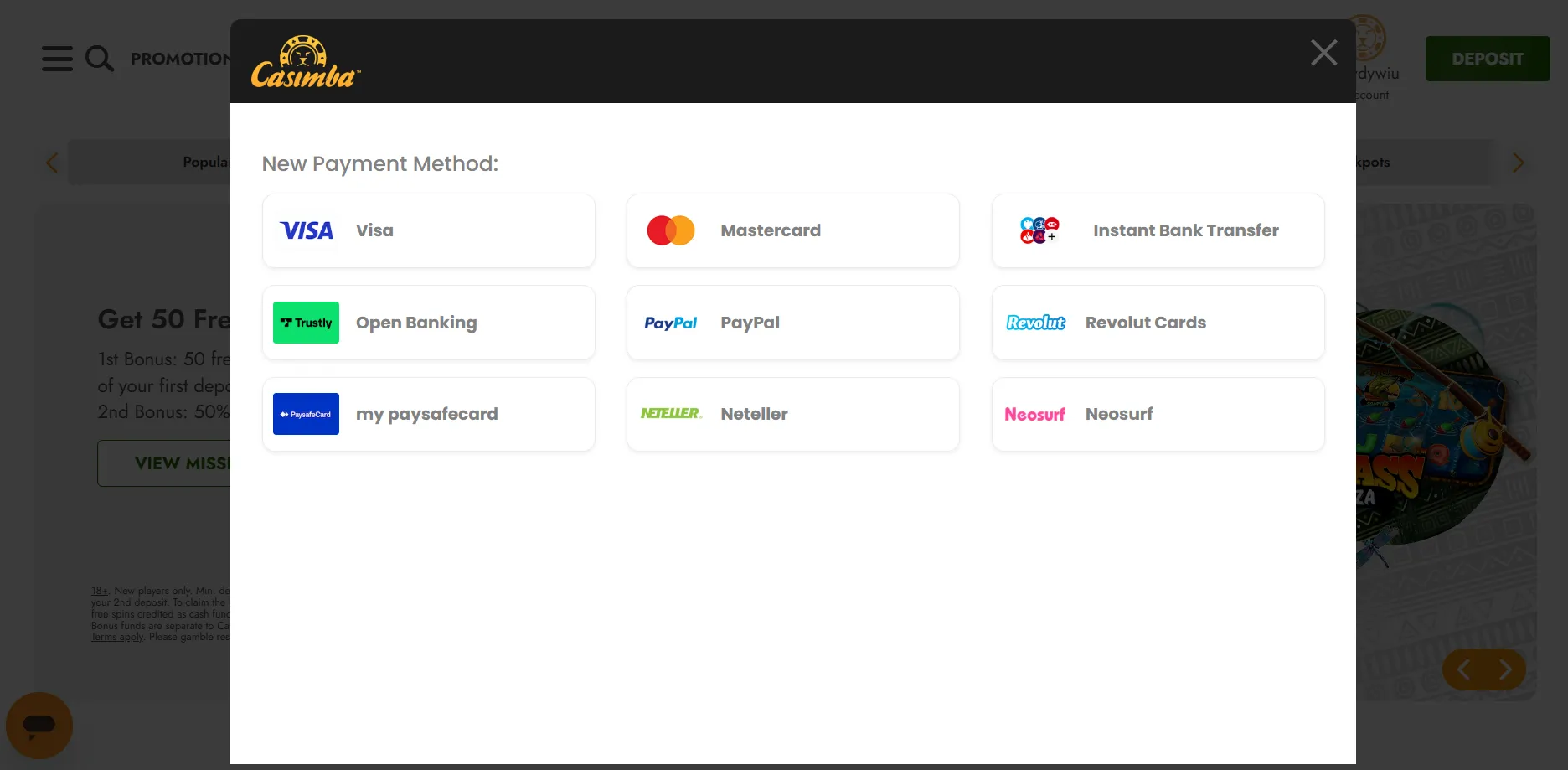The width and height of the screenshot is (1568, 770).
Task: Click the green DEPOSIT button
Action: [1488, 59]
